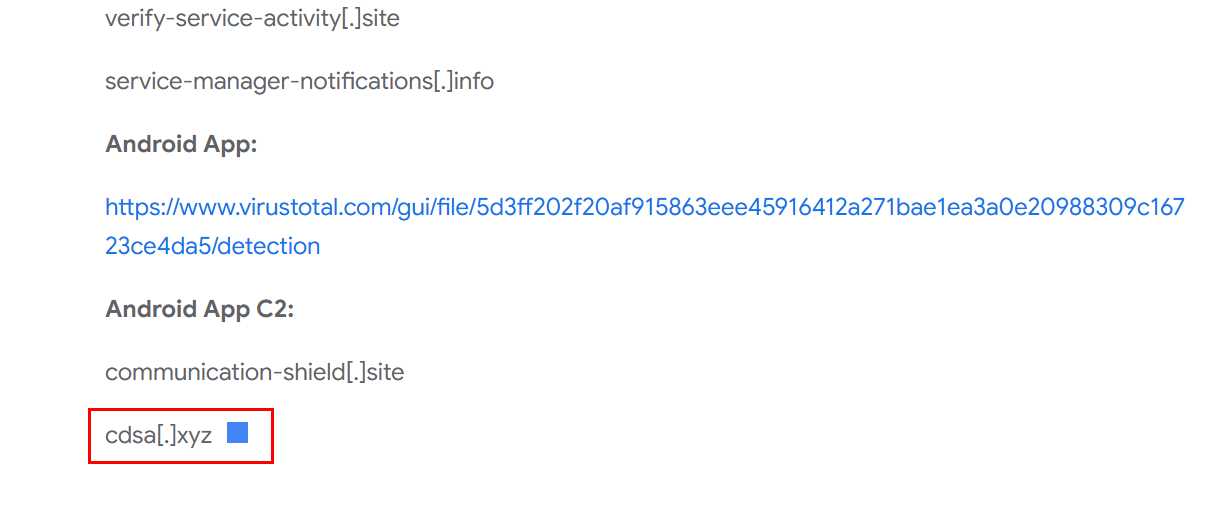Click the verify-service-activity[.]site domain text
1228x518 pixels.
pos(252,19)
